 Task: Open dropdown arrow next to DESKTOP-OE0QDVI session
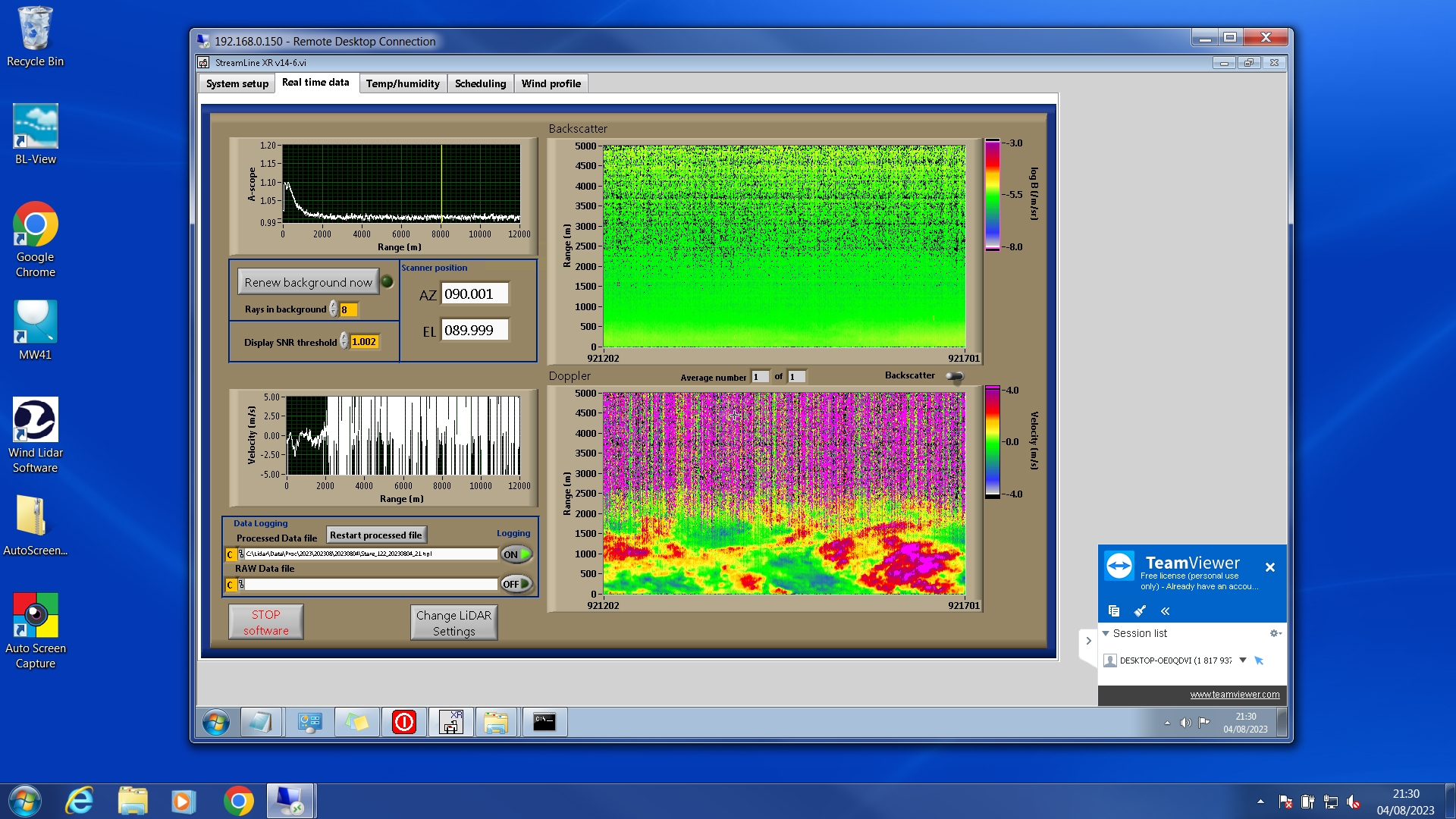click(x=1243, y=660)
